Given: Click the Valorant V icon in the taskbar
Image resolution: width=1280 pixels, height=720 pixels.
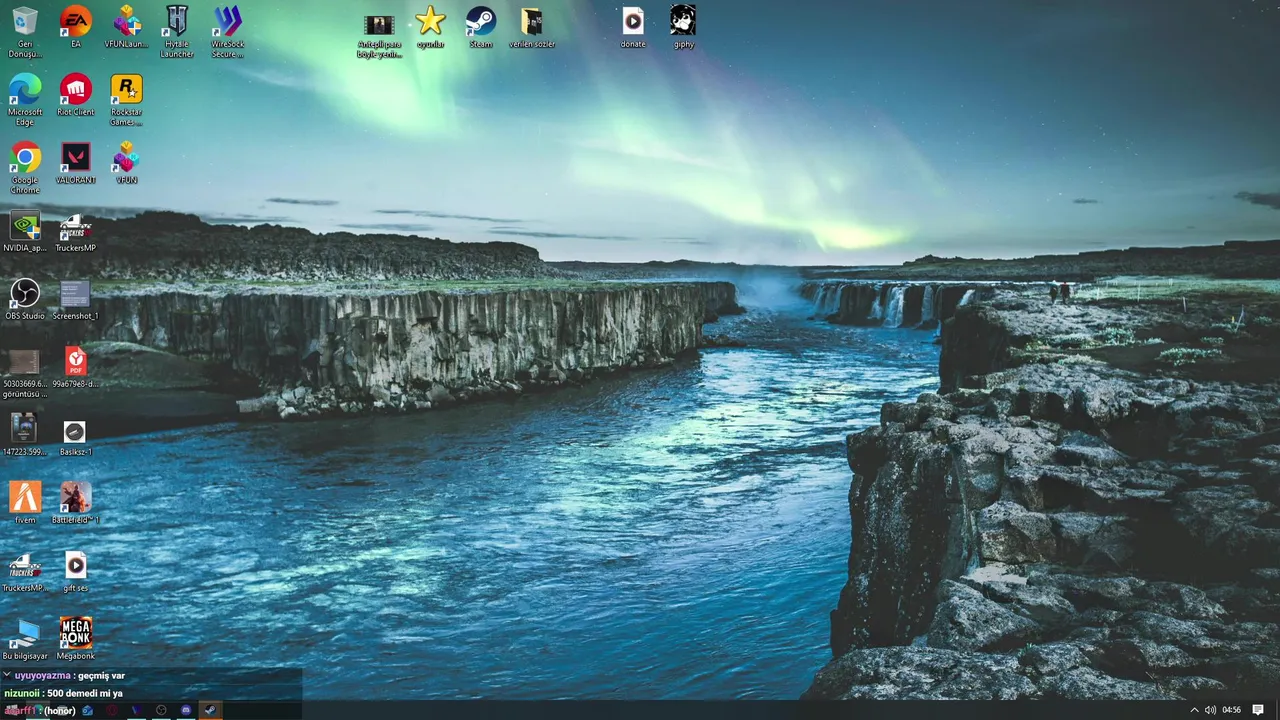Looking at the screenshot, I should [136, 710].
